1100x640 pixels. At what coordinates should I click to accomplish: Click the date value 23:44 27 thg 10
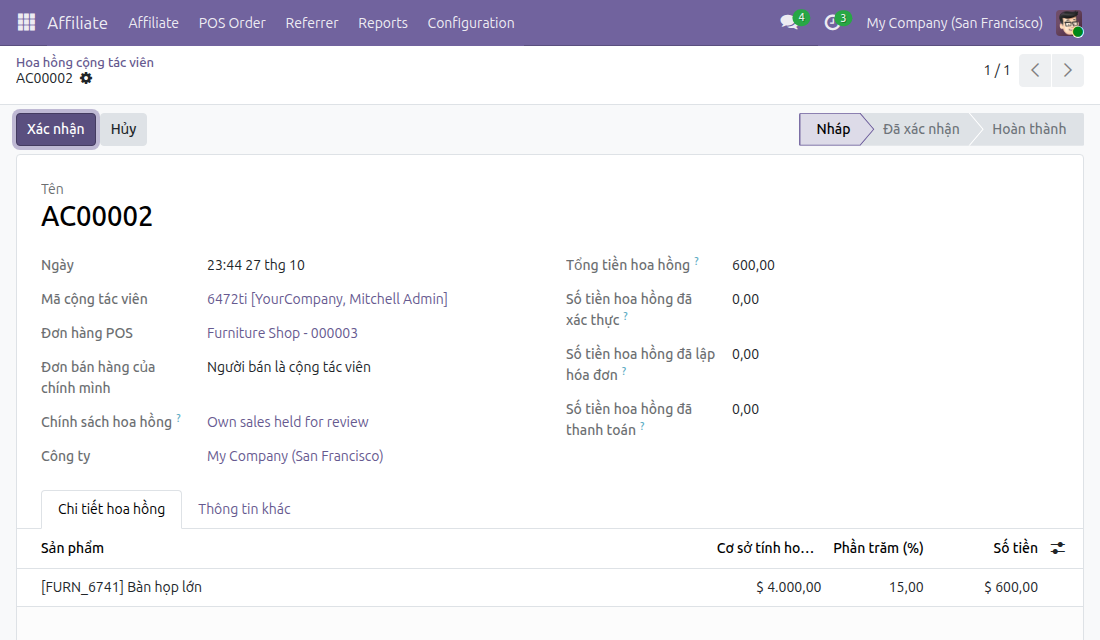coord(256,265)
